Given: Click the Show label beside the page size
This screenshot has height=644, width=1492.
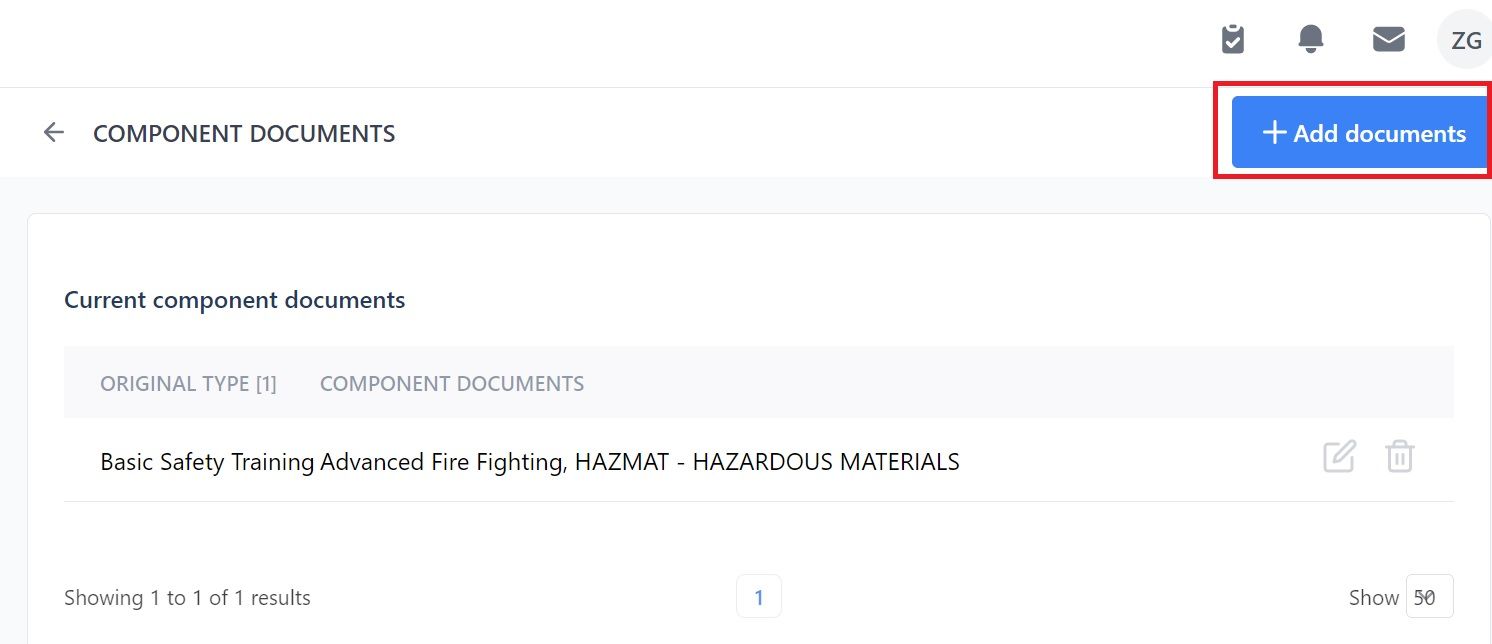Looking at the screenshot, I should click(1374, 598).
